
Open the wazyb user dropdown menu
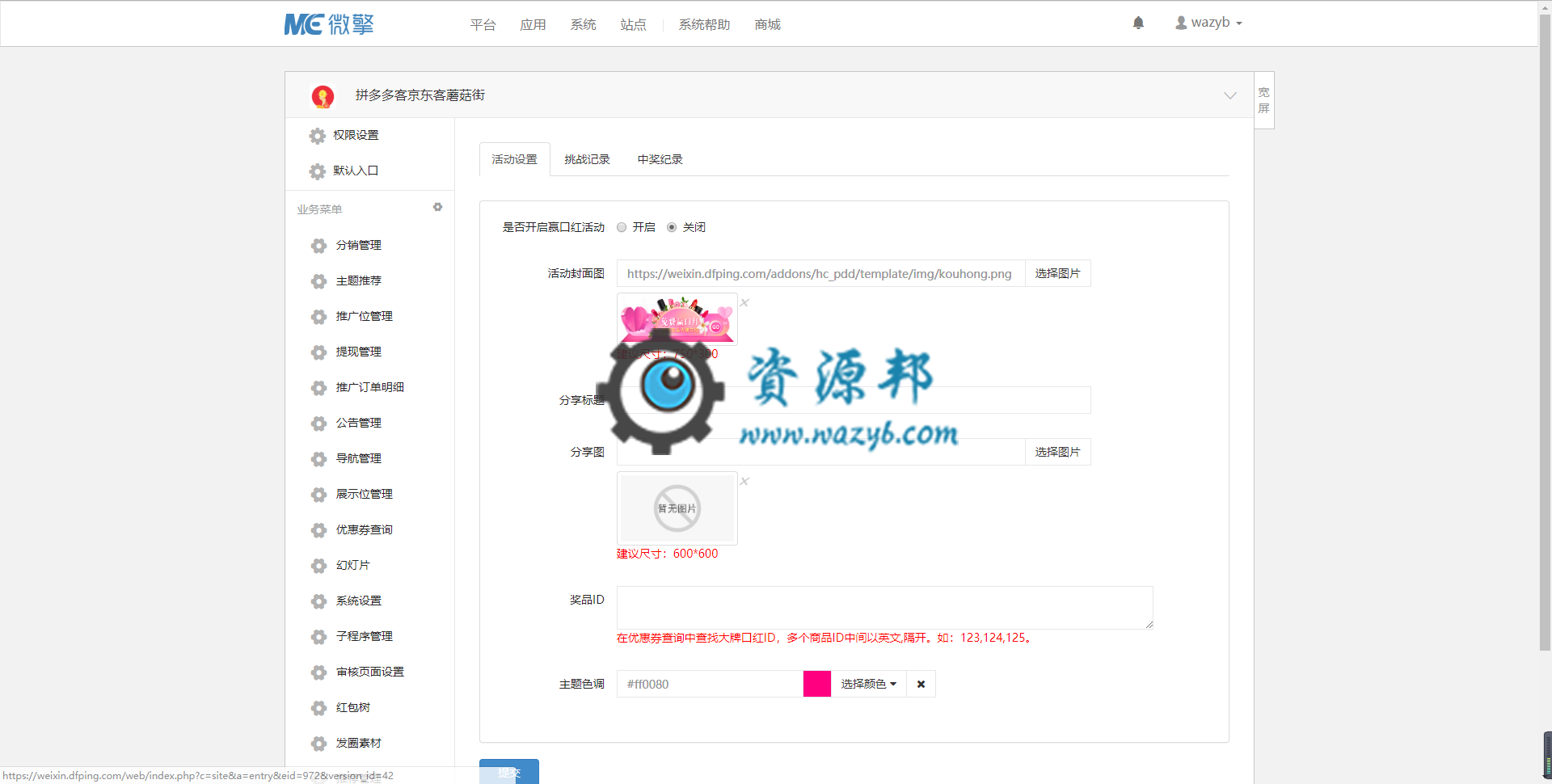pyautogui.click(x=1208, y=23)
